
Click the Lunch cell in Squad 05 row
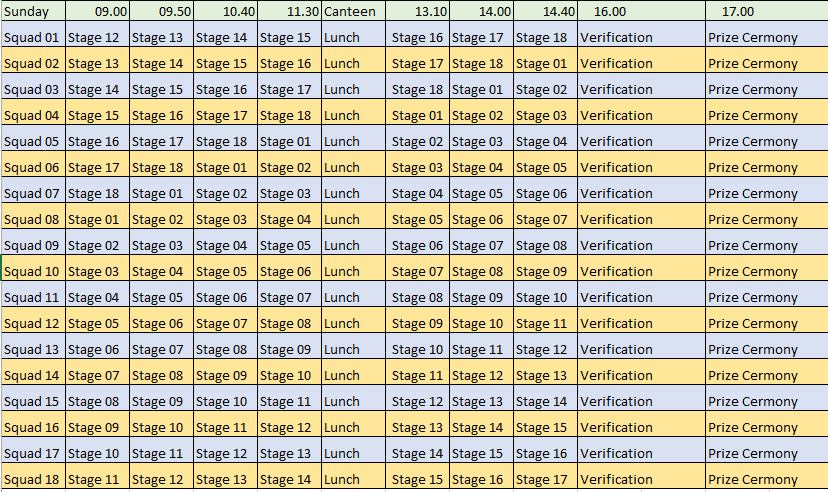pyautogui.click(x=353, y=141)
